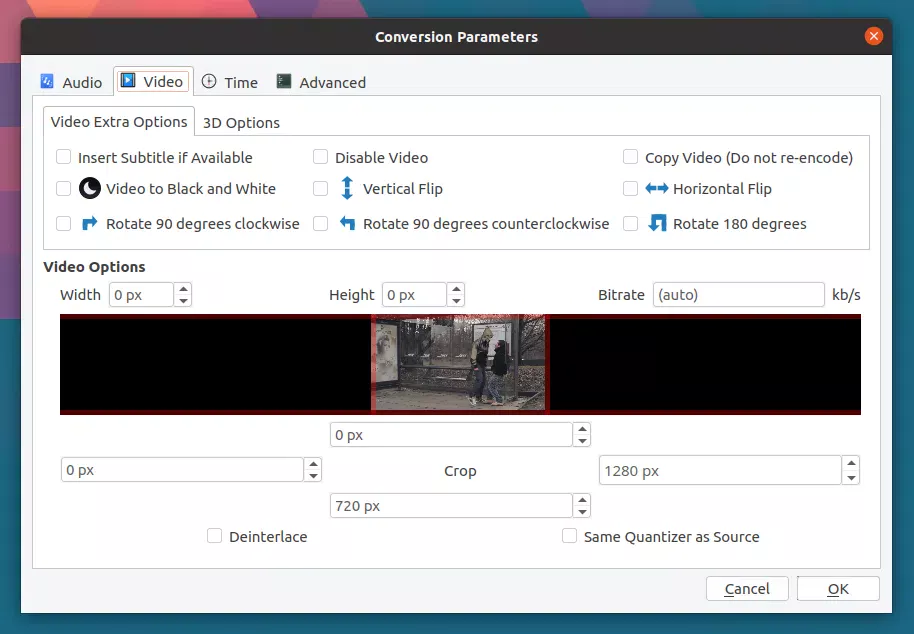The image size is (914, 634).
Task: Click the Rotate 90 degrees clockwise icon
Action: pyautogui.click(x=88, y=223)
